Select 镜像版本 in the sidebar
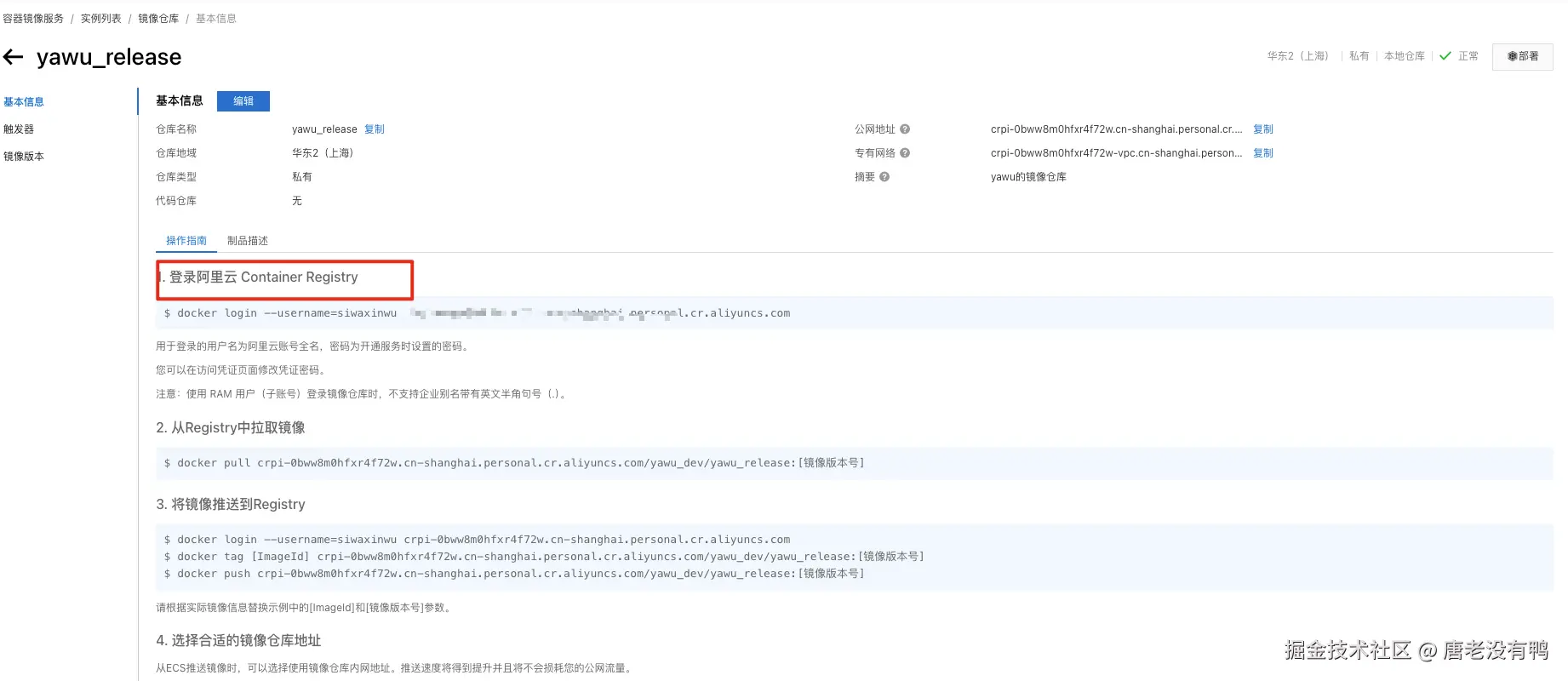The height and width of the screenshot is (681, 1568). click(x=24, y=157)
